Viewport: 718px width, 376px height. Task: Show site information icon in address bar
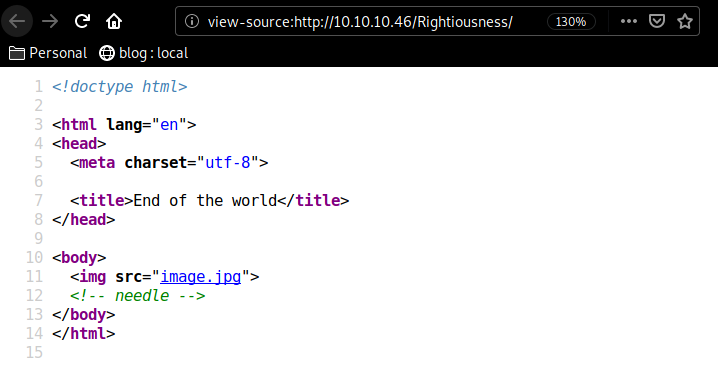[x=192, y=21]
